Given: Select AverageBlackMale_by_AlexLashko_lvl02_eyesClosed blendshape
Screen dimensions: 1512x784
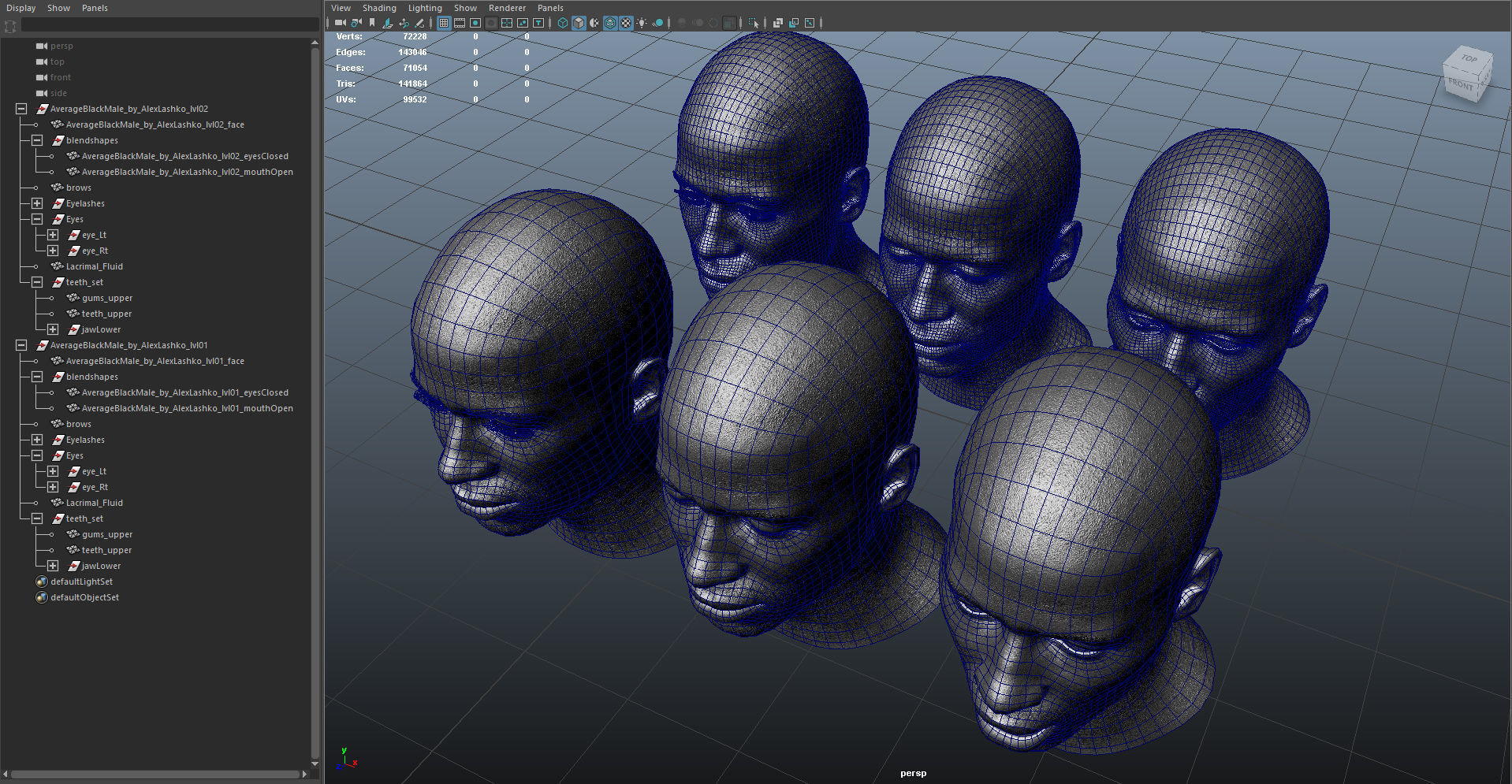Looking at the screenshot, I should [x=185, y=156].
